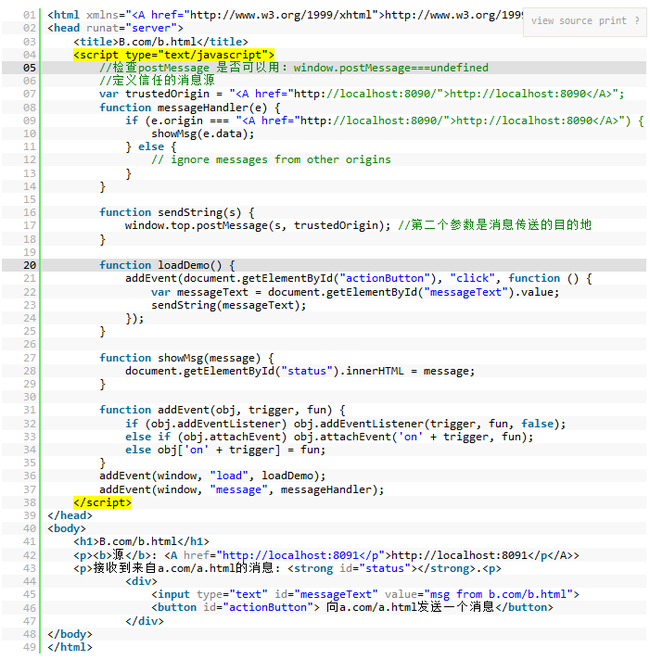The image size is (650, 660).
Task: Open the 'view source' toolbar link
Action: point(561,21)
